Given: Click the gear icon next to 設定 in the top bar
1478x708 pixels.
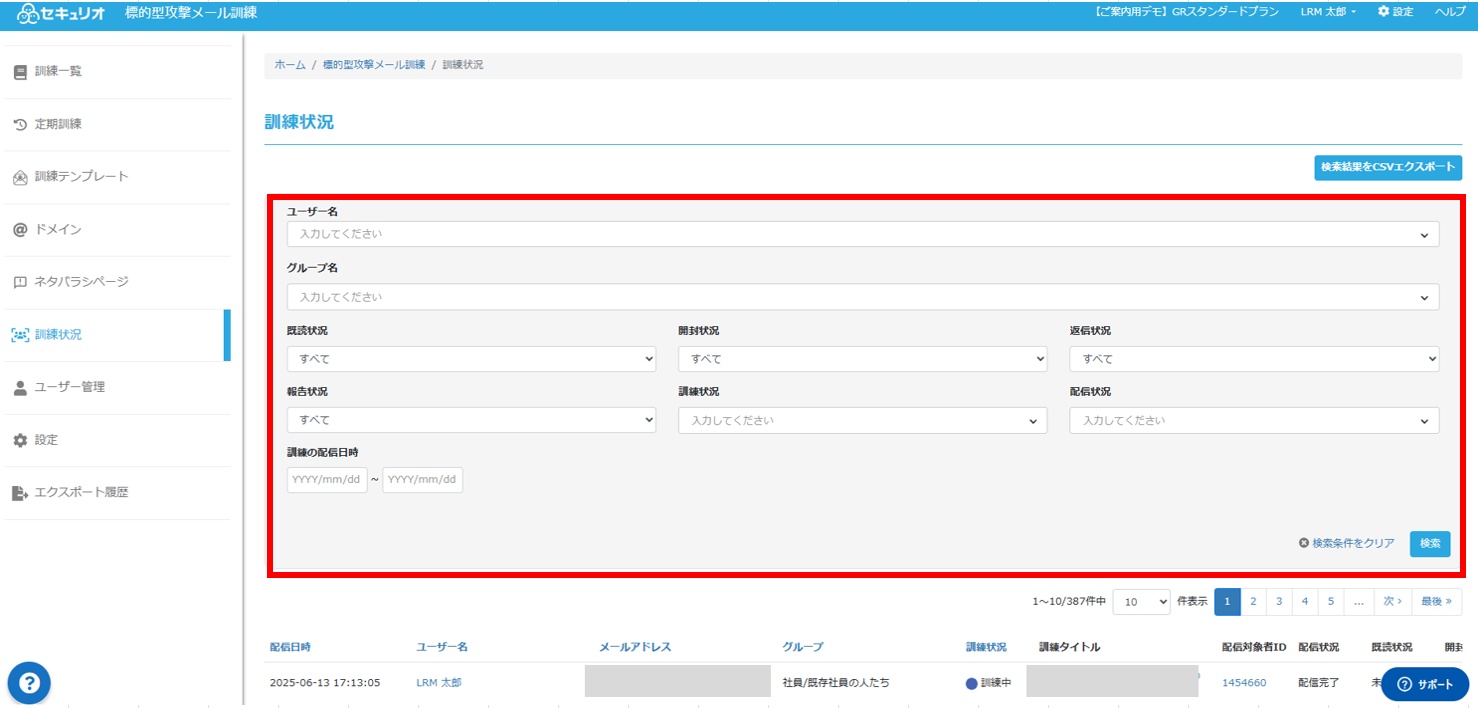Looking at the screenshot, I should 1384,11.
